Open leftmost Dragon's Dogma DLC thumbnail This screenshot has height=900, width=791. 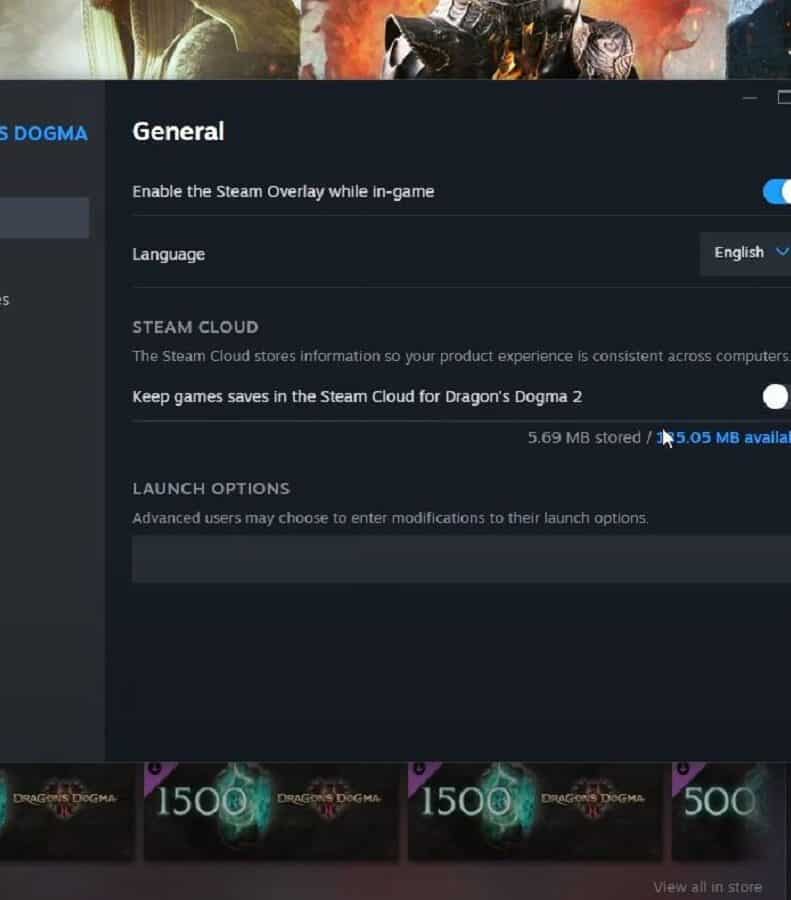68,812
